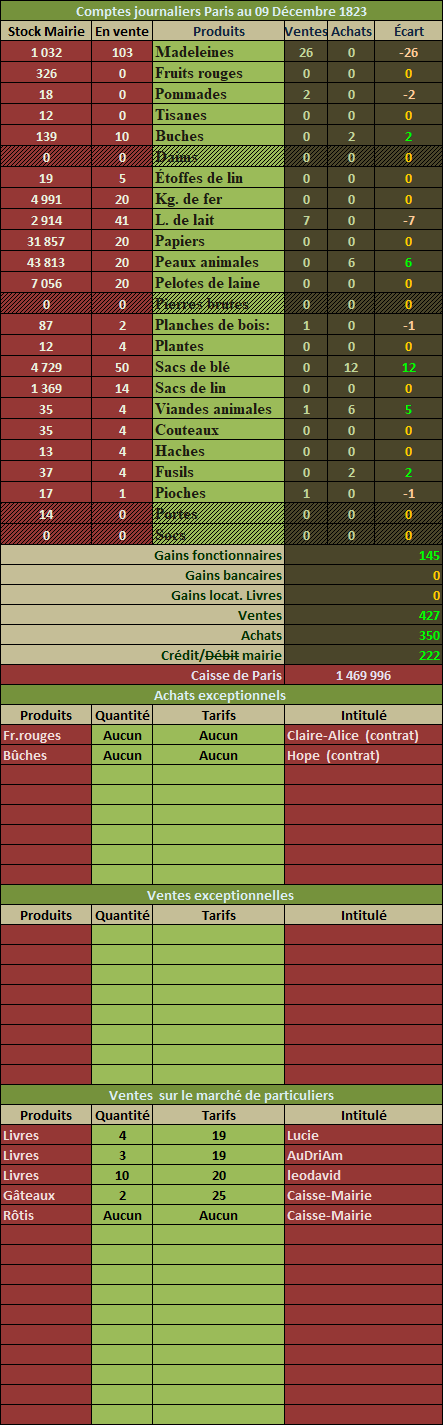The image size is (443, 1425).
Task: Select the Stock Mairie column header
Action: coord(46,31)
